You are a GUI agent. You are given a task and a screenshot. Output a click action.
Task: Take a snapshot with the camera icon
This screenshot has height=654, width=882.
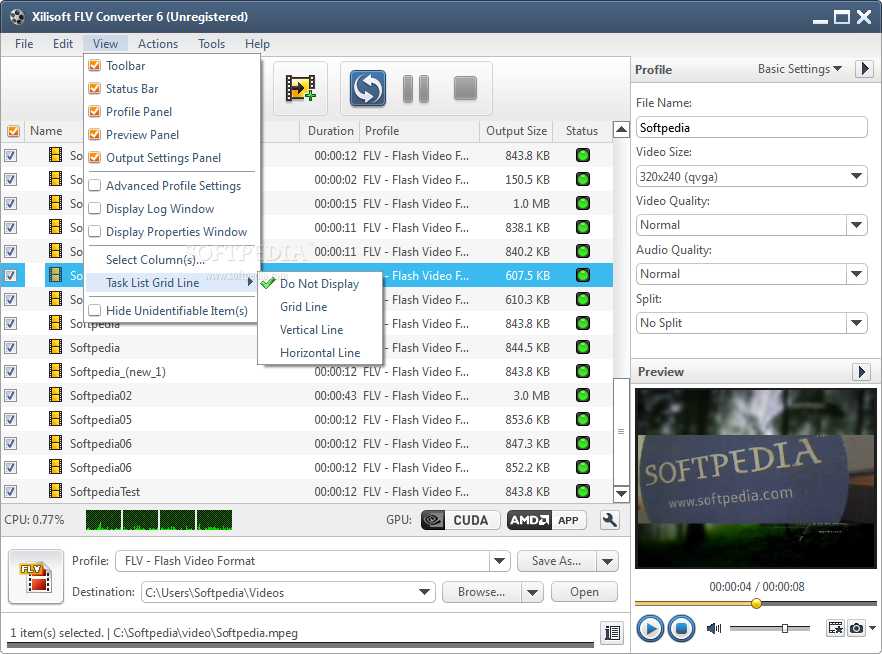click(856, 628)
